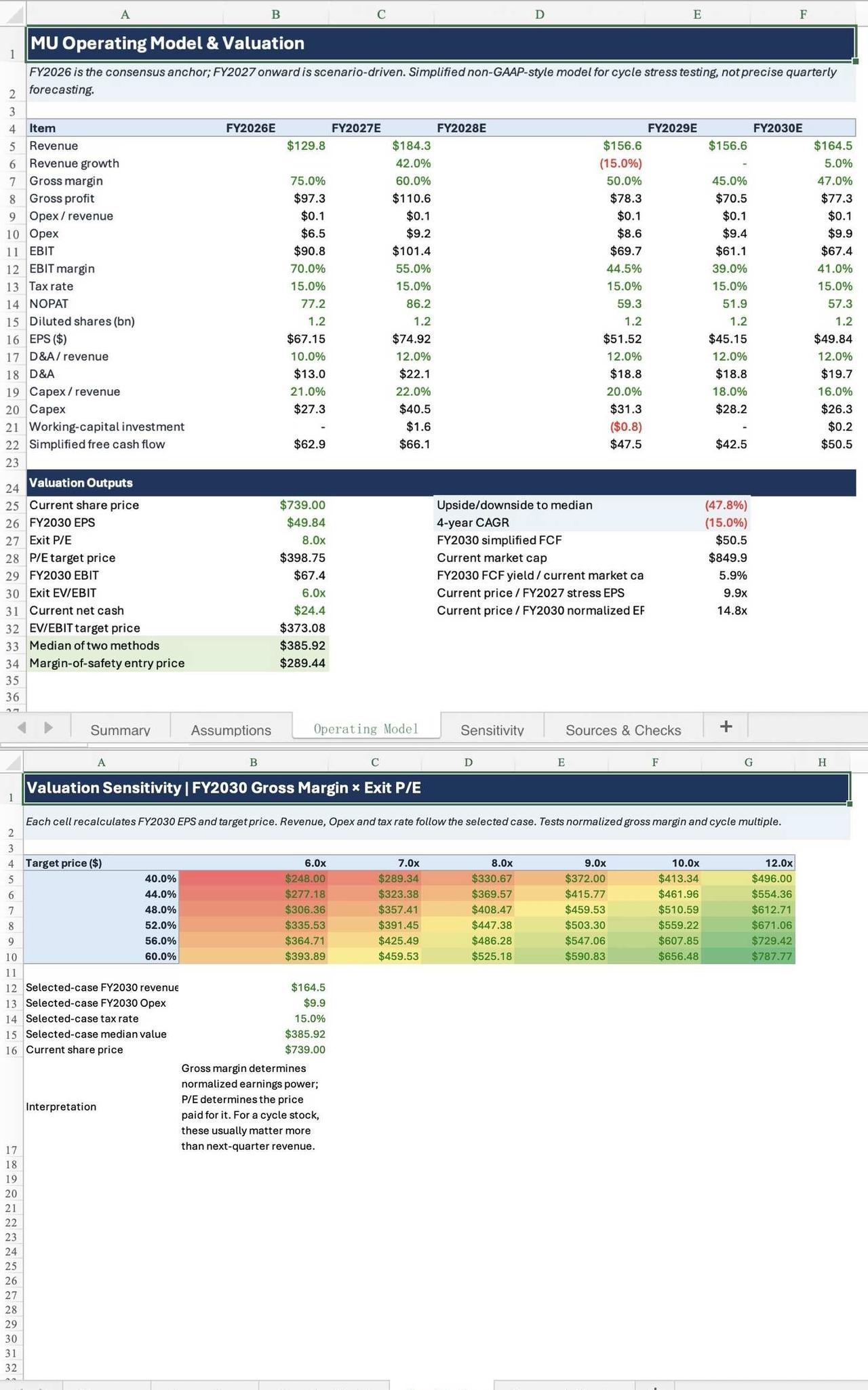Click the Upside/downside to median value (47.8%)

click(x=726, y=505)
